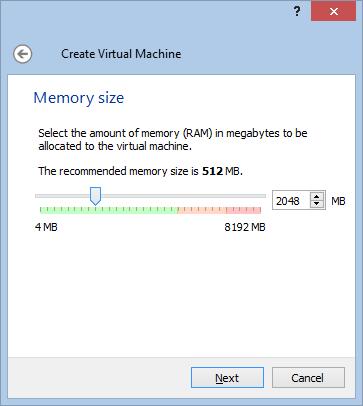363x406 pixels.
Task: Click the memory allocation description paragraph
Action: [173, 140]
